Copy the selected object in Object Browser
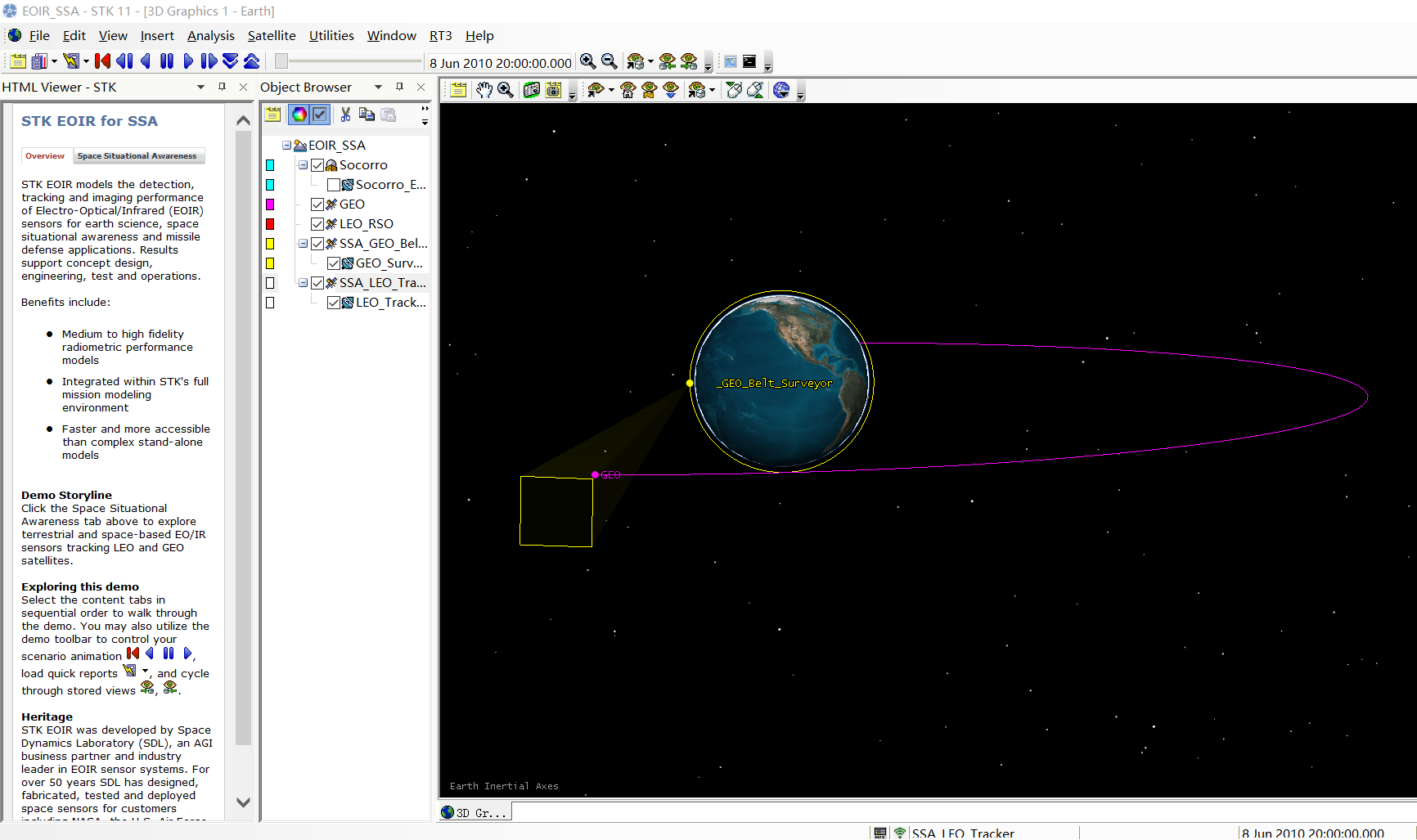The height and width of the screenshot is (840, 1417). click(367, 115)
